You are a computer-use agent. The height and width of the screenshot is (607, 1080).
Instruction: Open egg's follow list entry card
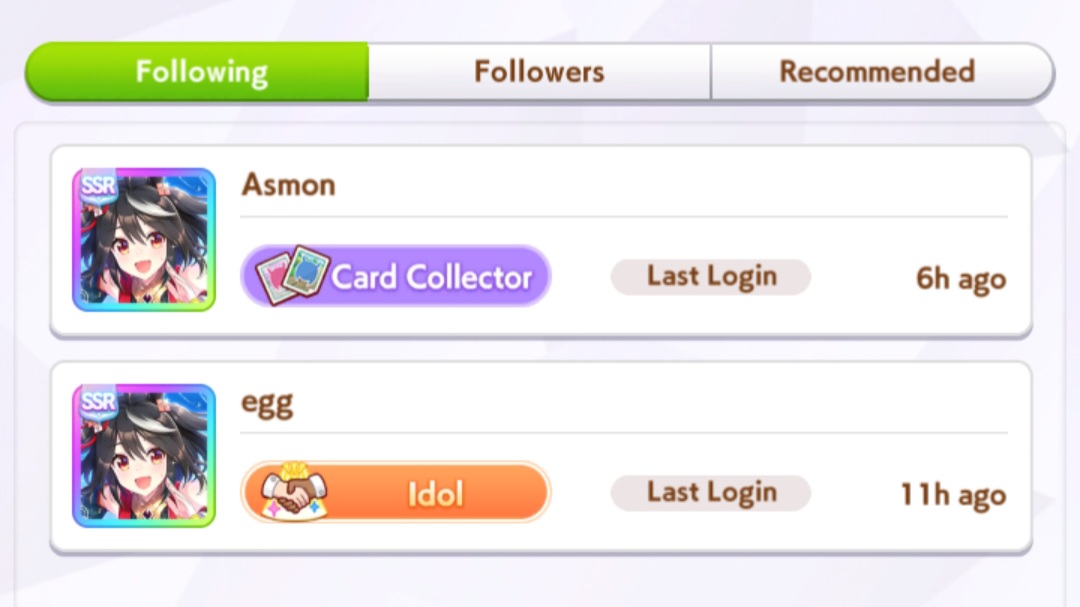[x=541, y=458]
